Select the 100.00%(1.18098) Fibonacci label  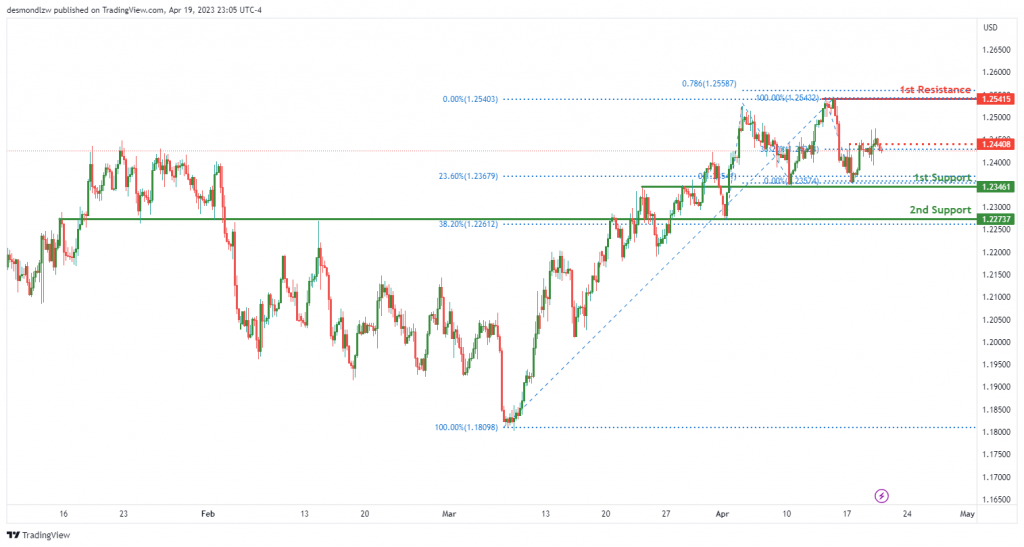pos(466,428)
